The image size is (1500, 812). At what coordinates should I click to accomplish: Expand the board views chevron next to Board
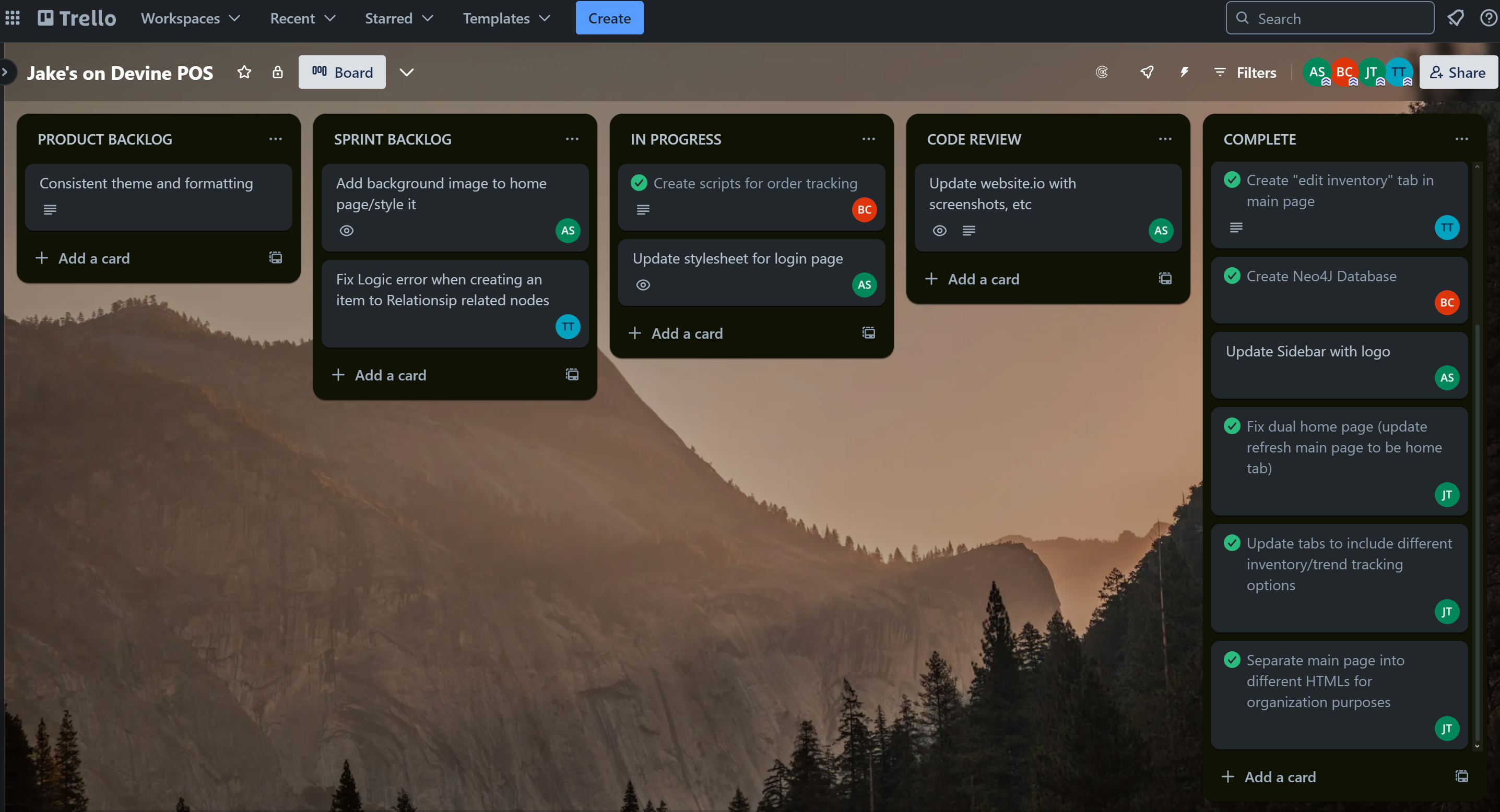coord(406,72)
